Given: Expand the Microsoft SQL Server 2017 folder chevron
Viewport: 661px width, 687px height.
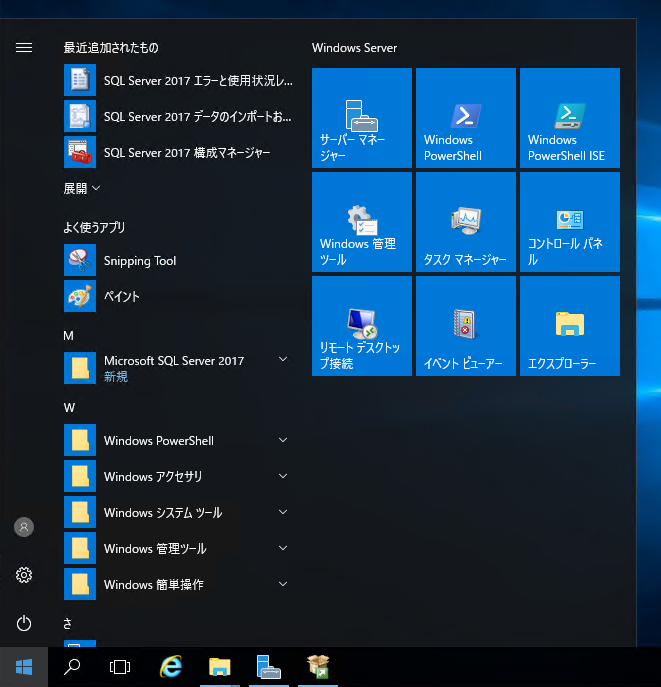Looking at the screenshot, I should coord(283,359).
